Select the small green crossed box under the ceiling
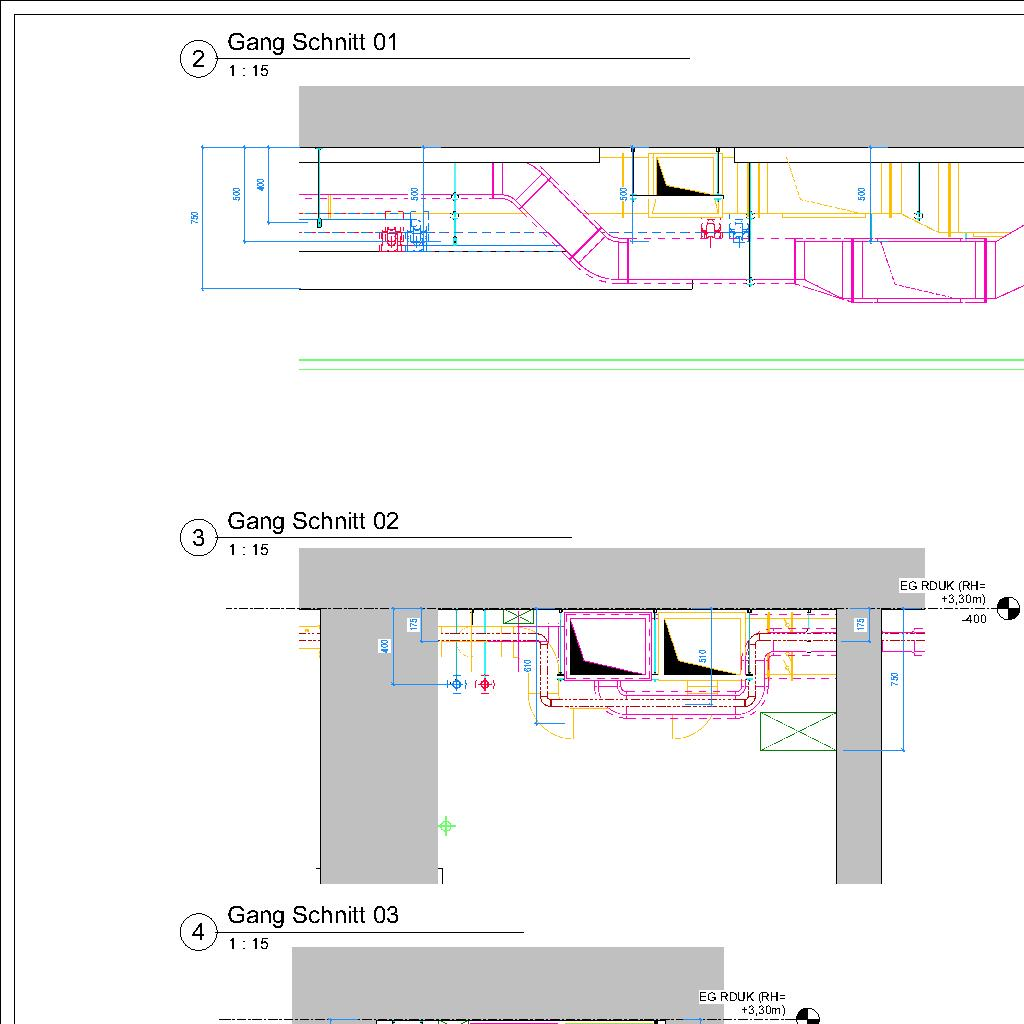 (x=518, y=617)
